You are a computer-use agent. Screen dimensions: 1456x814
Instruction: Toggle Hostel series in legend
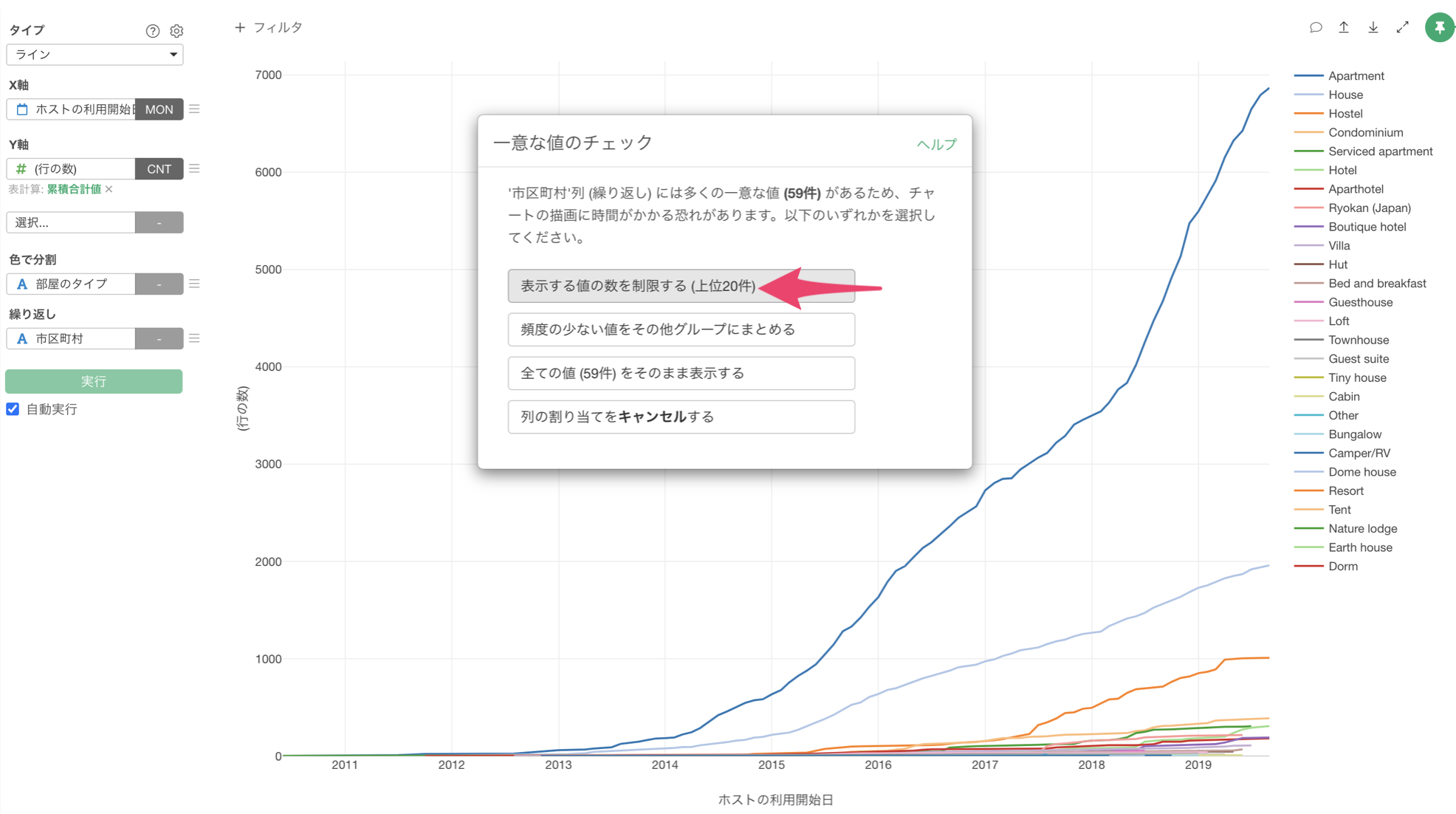1345,114
